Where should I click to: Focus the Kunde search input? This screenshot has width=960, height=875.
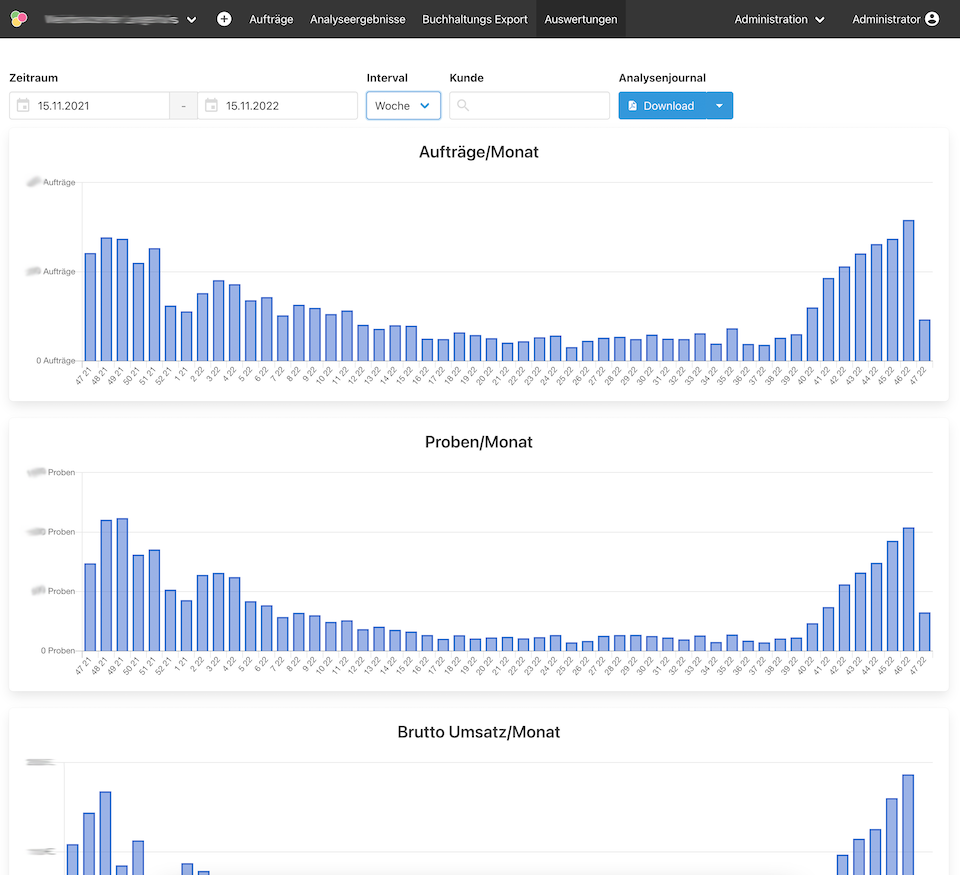(530, 105)
